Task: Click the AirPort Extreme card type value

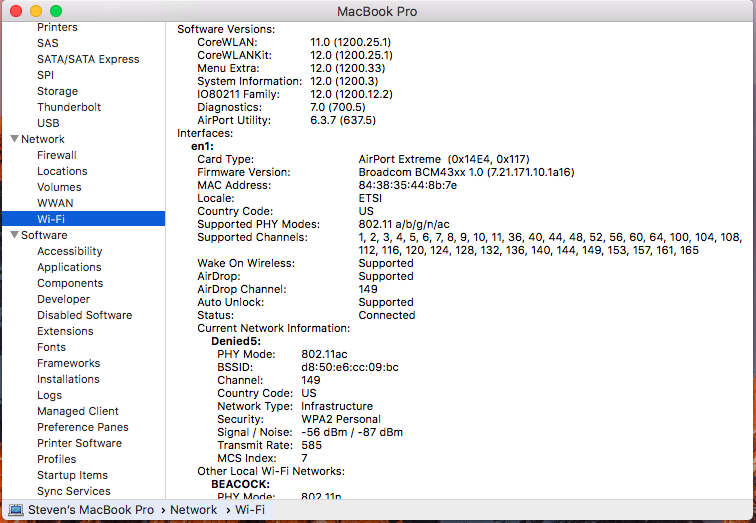Action: point(444,159)
